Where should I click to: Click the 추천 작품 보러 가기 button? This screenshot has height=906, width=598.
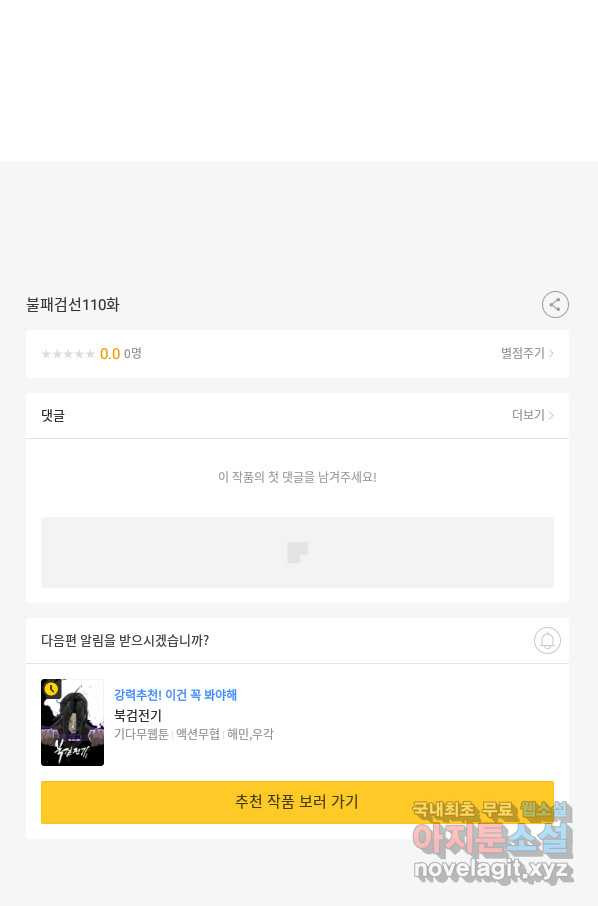coord(297,802)
